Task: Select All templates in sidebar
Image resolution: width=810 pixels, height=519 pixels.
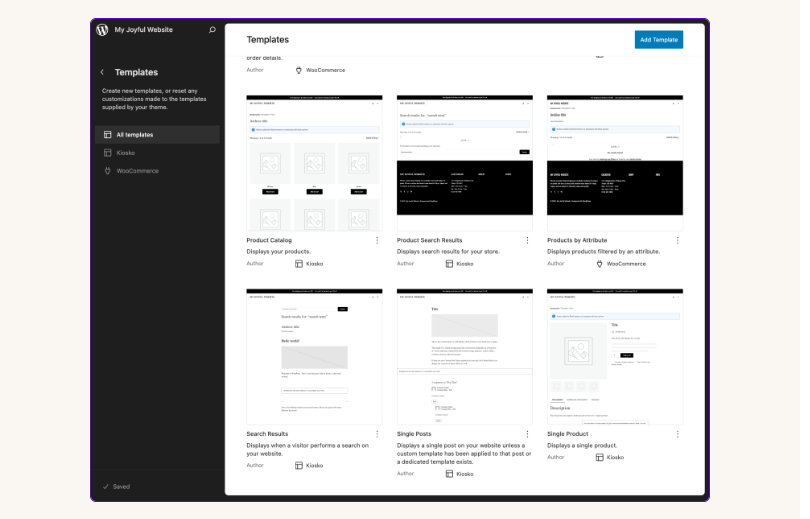Action: click(x=134, y=135)
